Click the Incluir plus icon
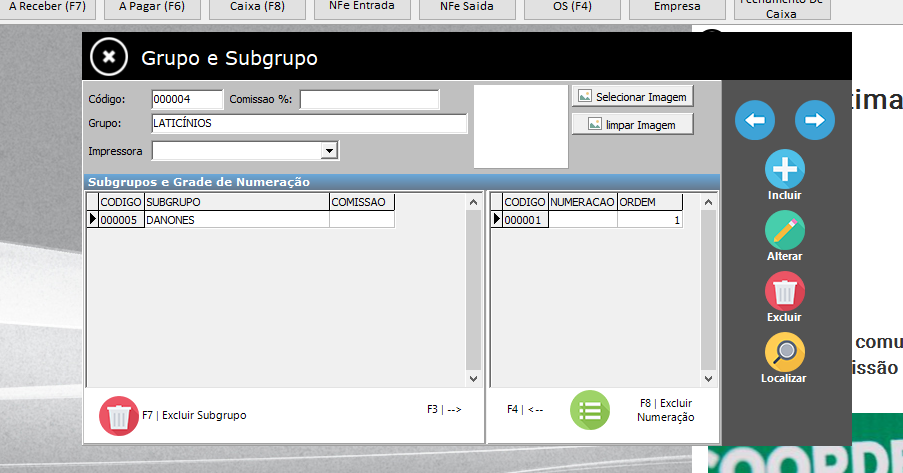 (785, 169)
